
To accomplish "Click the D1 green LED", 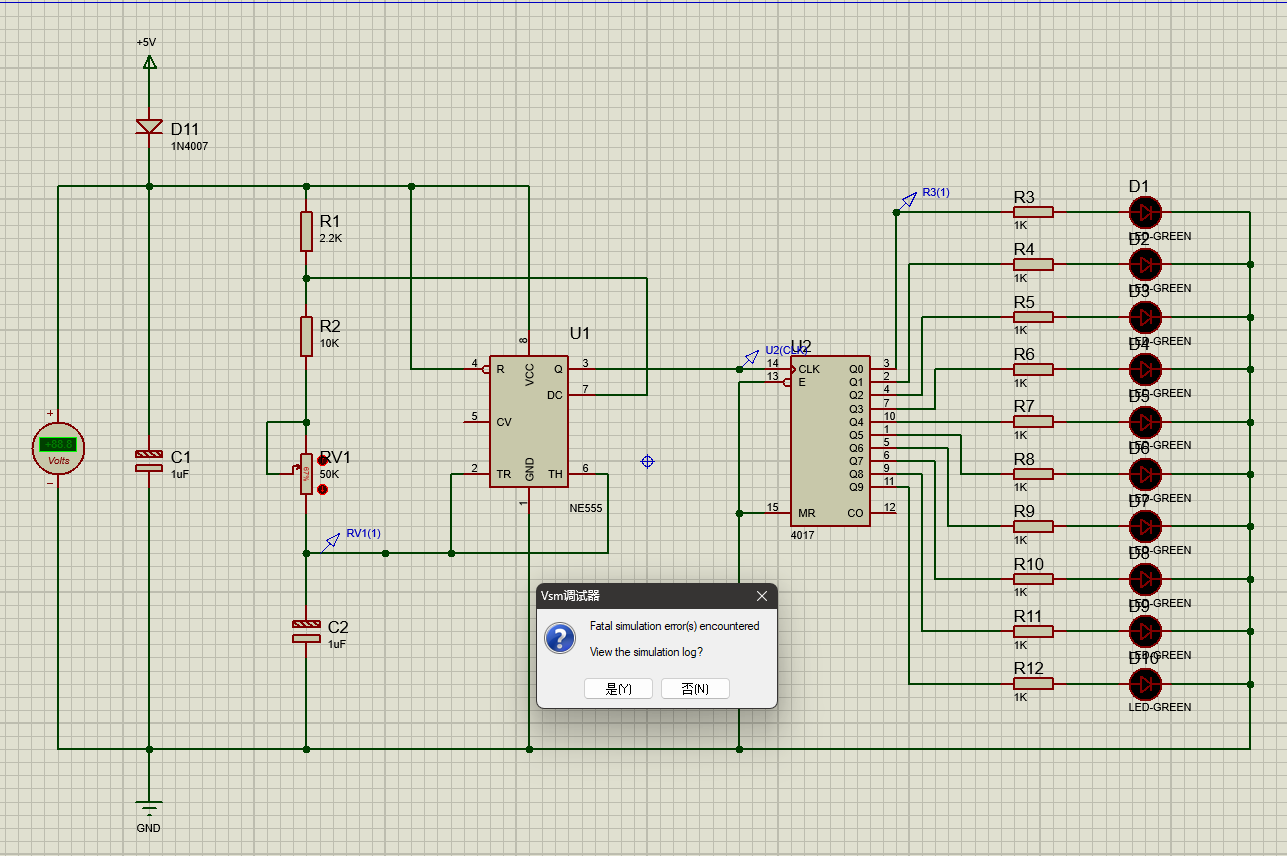I will point(1145,212).
